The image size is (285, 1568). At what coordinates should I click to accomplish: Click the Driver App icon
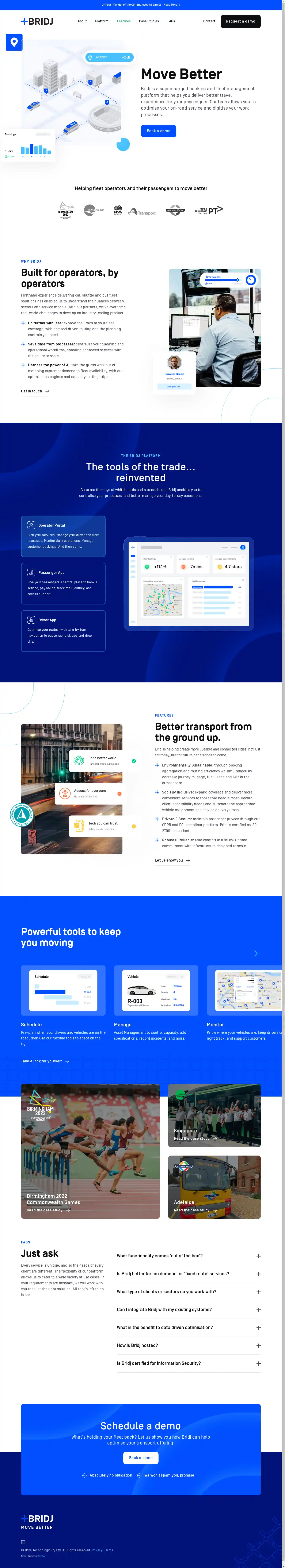tap(31, 620)
